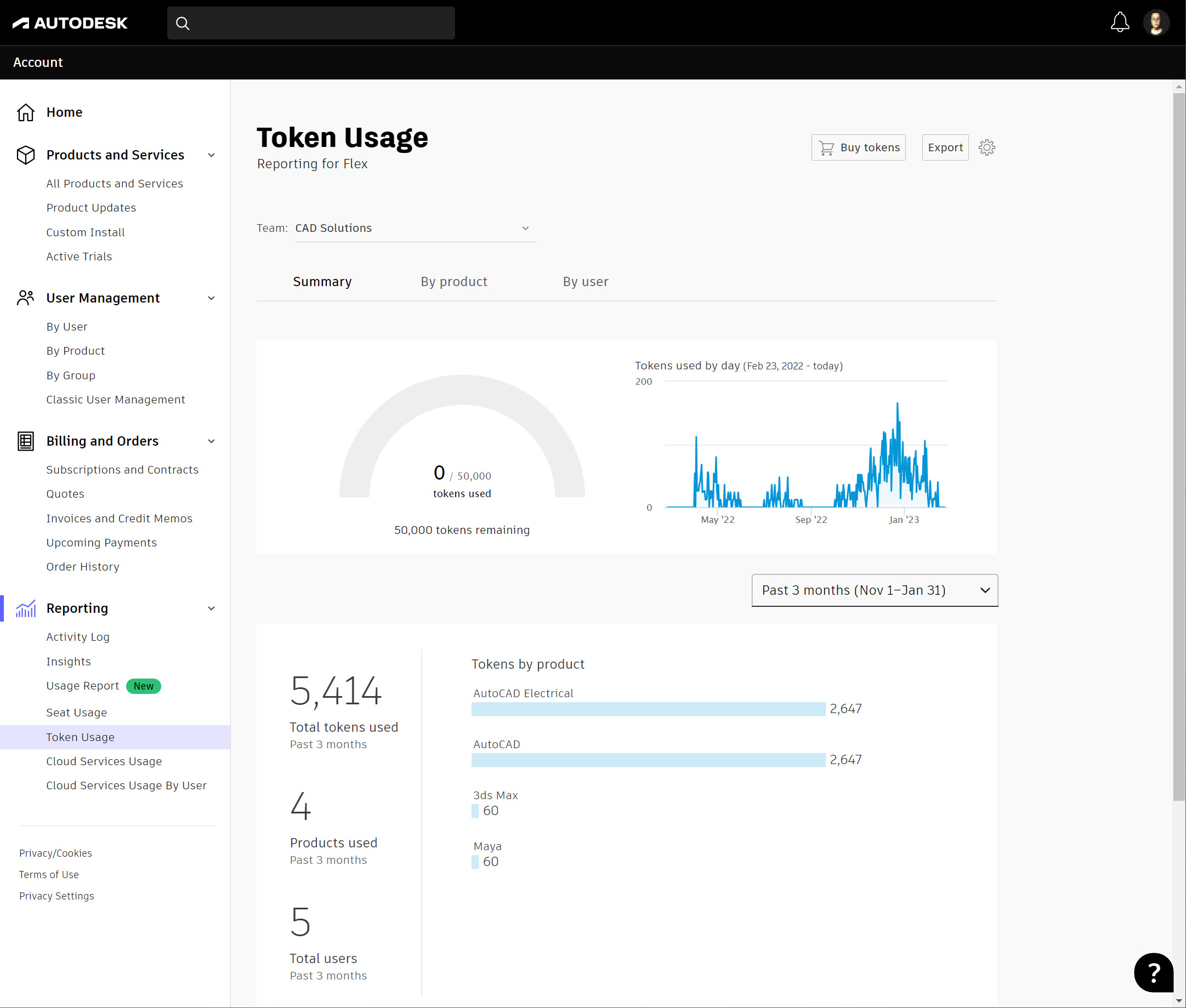Open Active Trials
Screen dimensions: 1186x1008
click(x=80, y=257)
